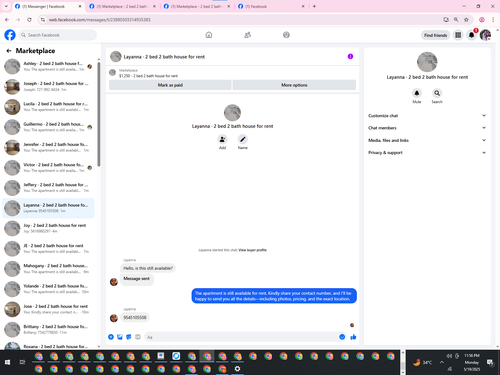Click the sticker icon in composer
Screen dimensions: 500x375
129,337
